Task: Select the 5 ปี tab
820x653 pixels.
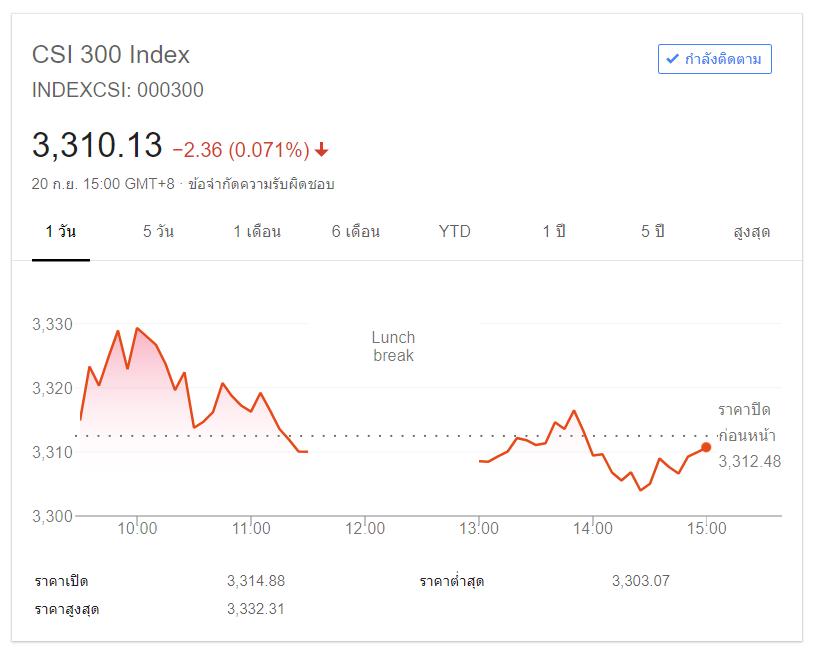Action: pyautogui.click(x=653, y=232)
